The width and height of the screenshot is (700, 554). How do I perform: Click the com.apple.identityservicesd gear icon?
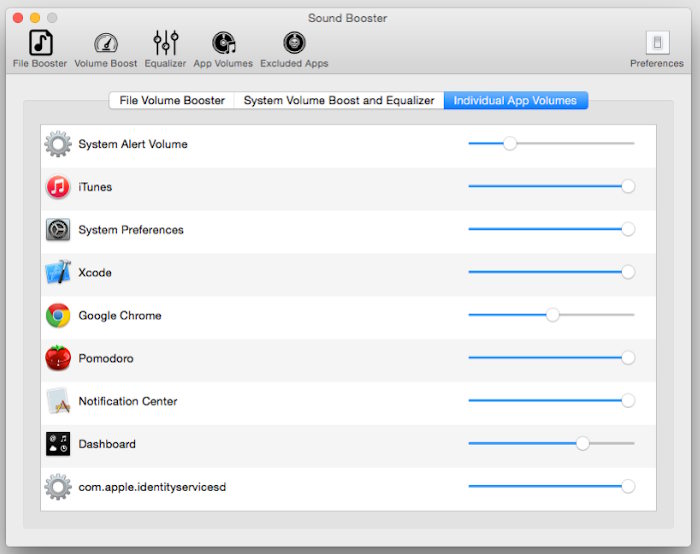tap(58, 487)
